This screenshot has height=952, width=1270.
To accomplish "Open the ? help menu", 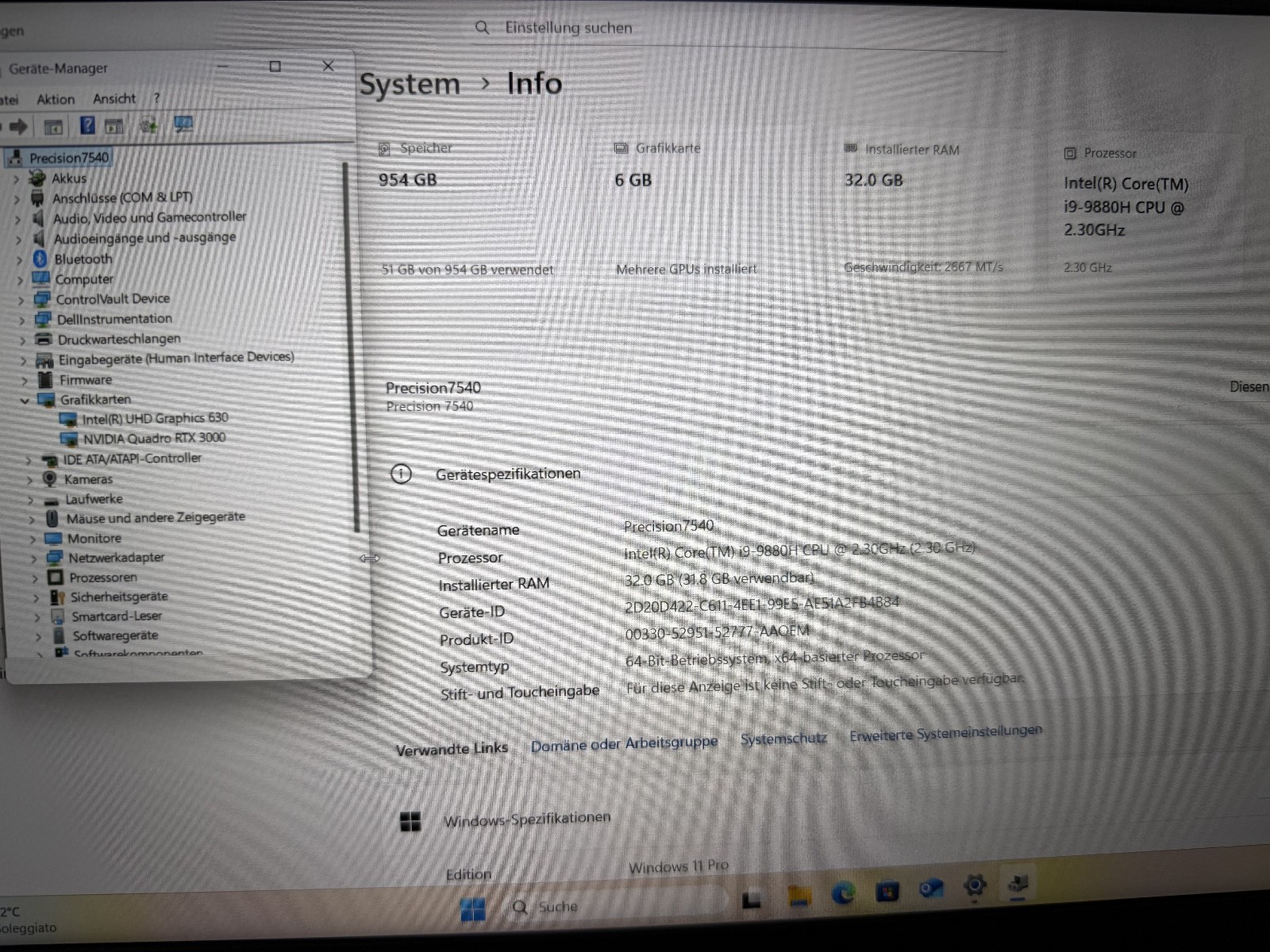I will tap(156, 98).
